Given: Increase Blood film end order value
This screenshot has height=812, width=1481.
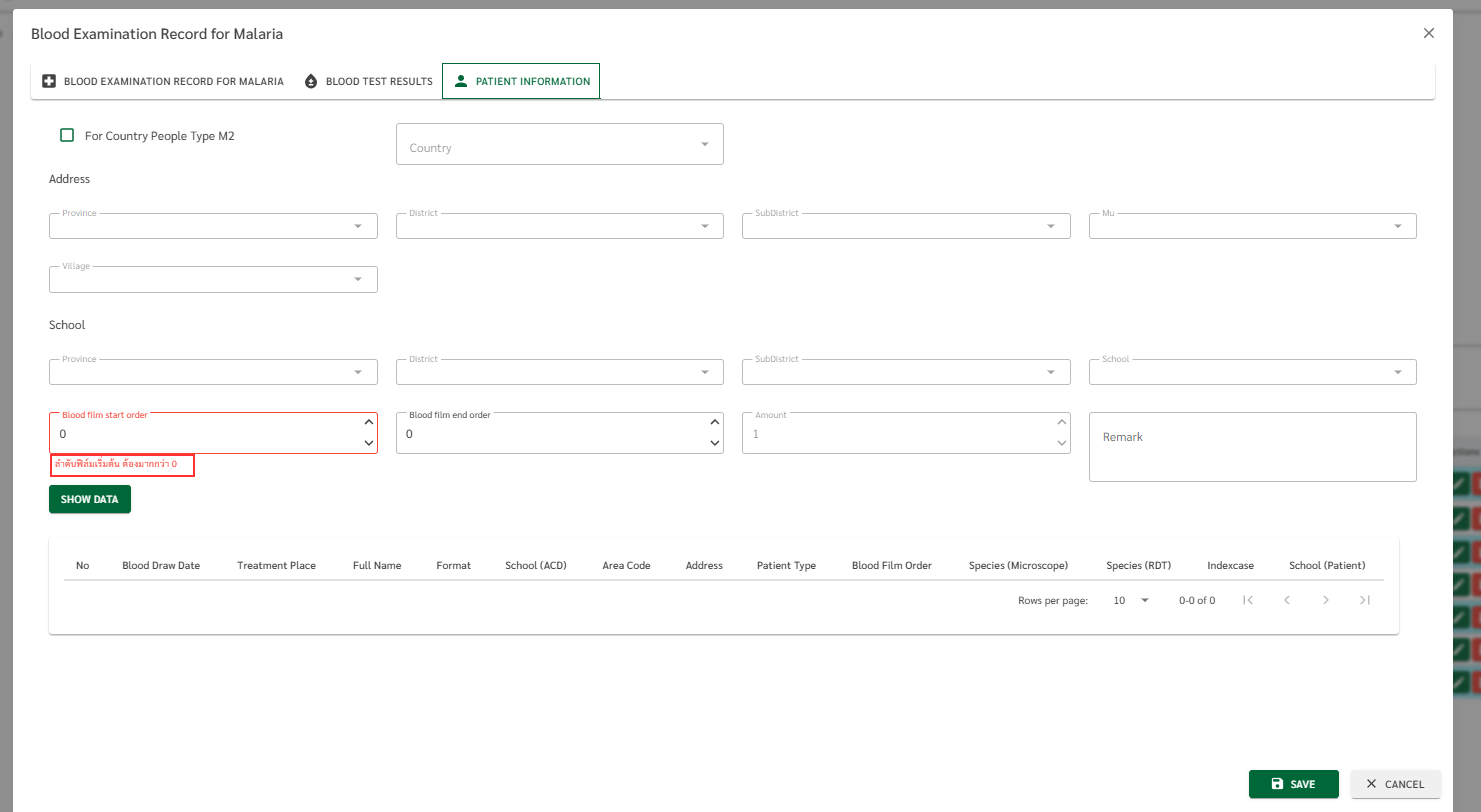Looking at the screenshot, I should pos(714,423).
